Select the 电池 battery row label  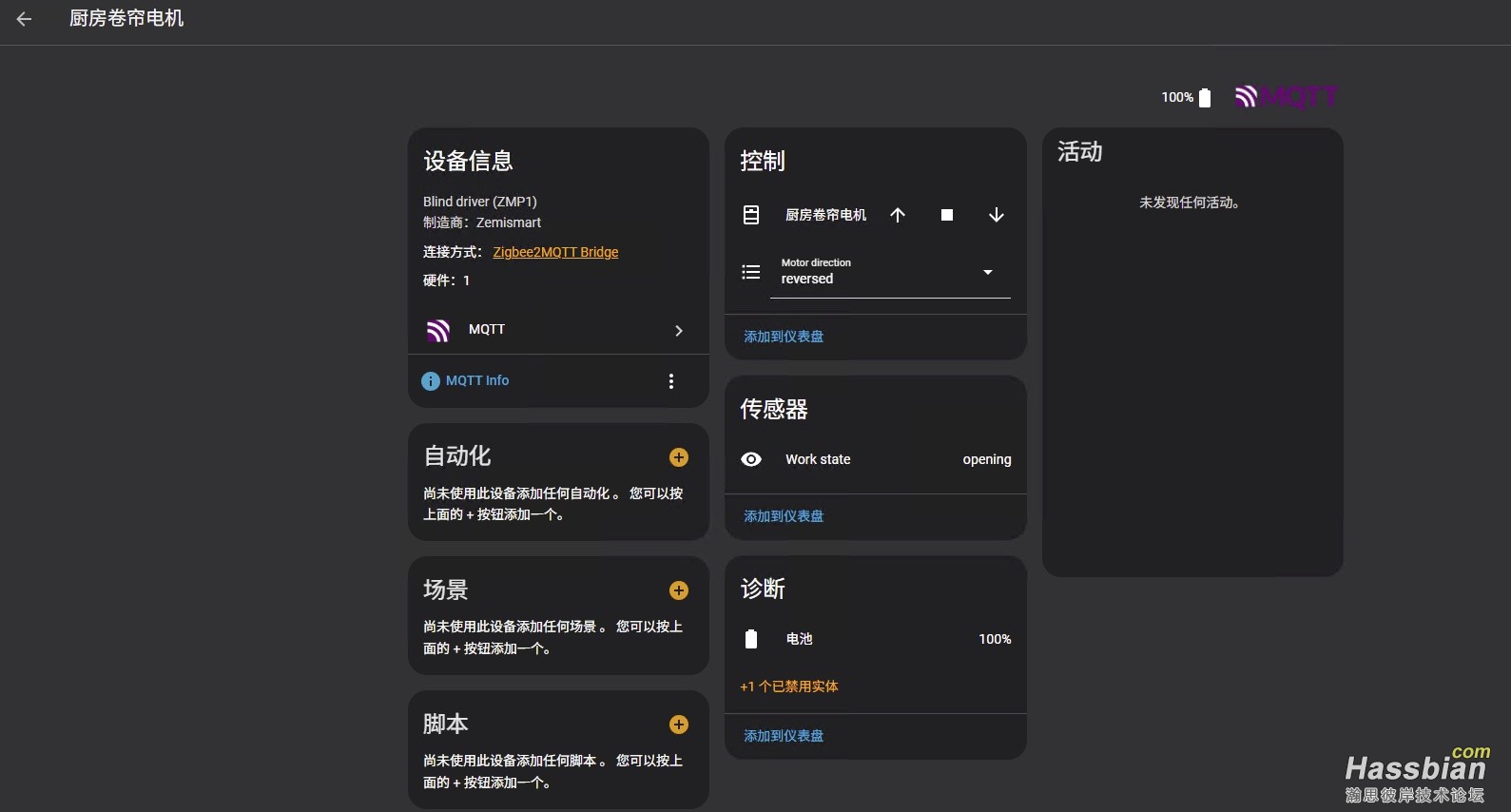point(799,639)
